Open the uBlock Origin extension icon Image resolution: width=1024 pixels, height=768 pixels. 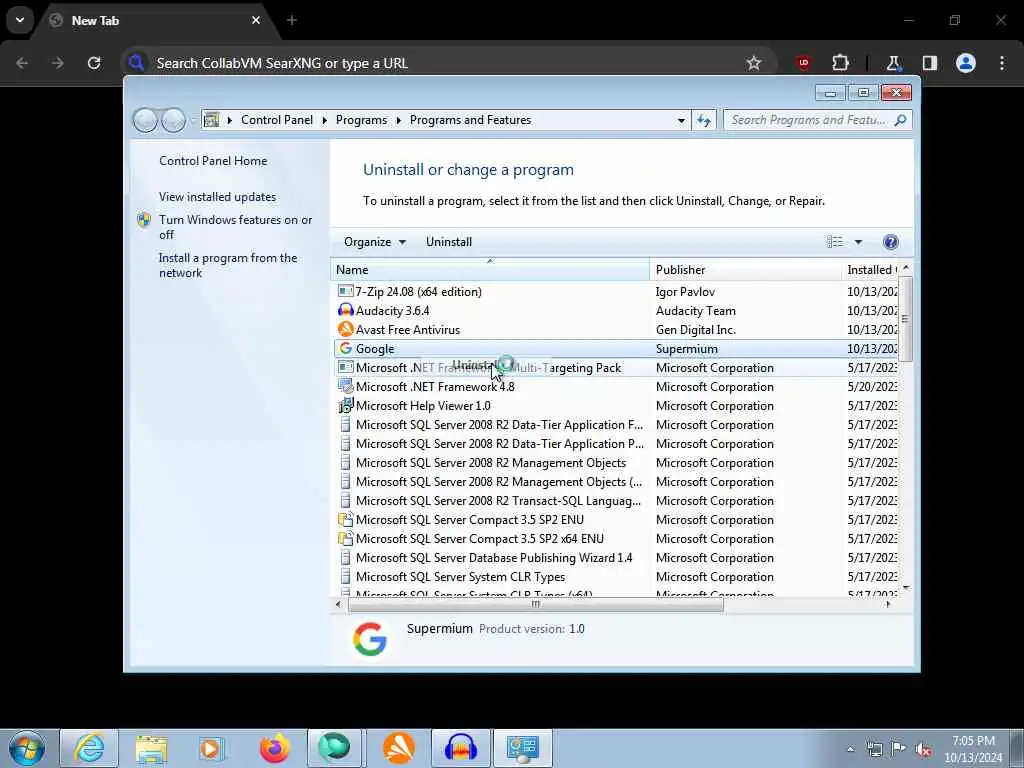803,63
